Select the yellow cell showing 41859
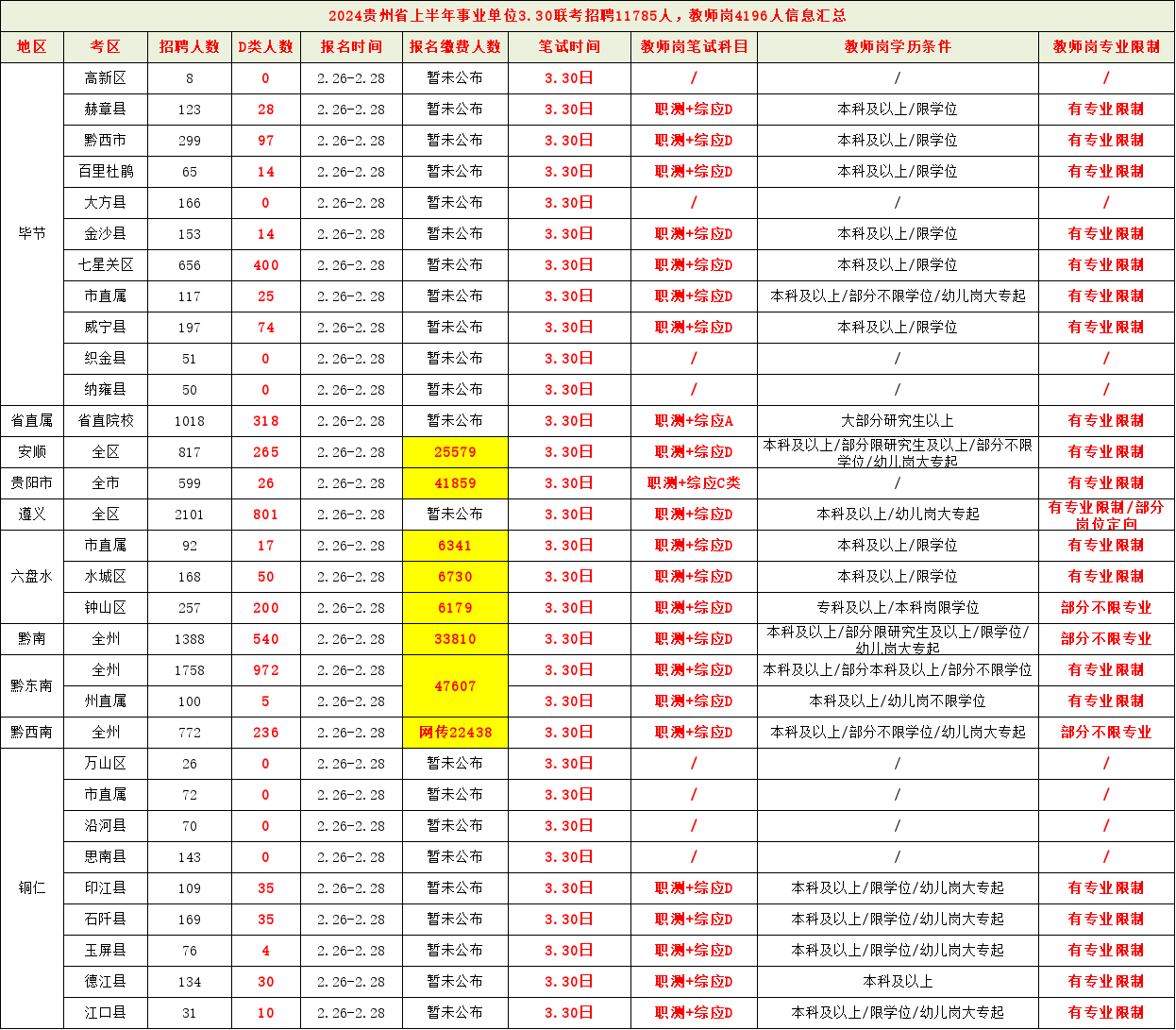Screen dimensions: 1176x1030 click(x=455, y=483)
